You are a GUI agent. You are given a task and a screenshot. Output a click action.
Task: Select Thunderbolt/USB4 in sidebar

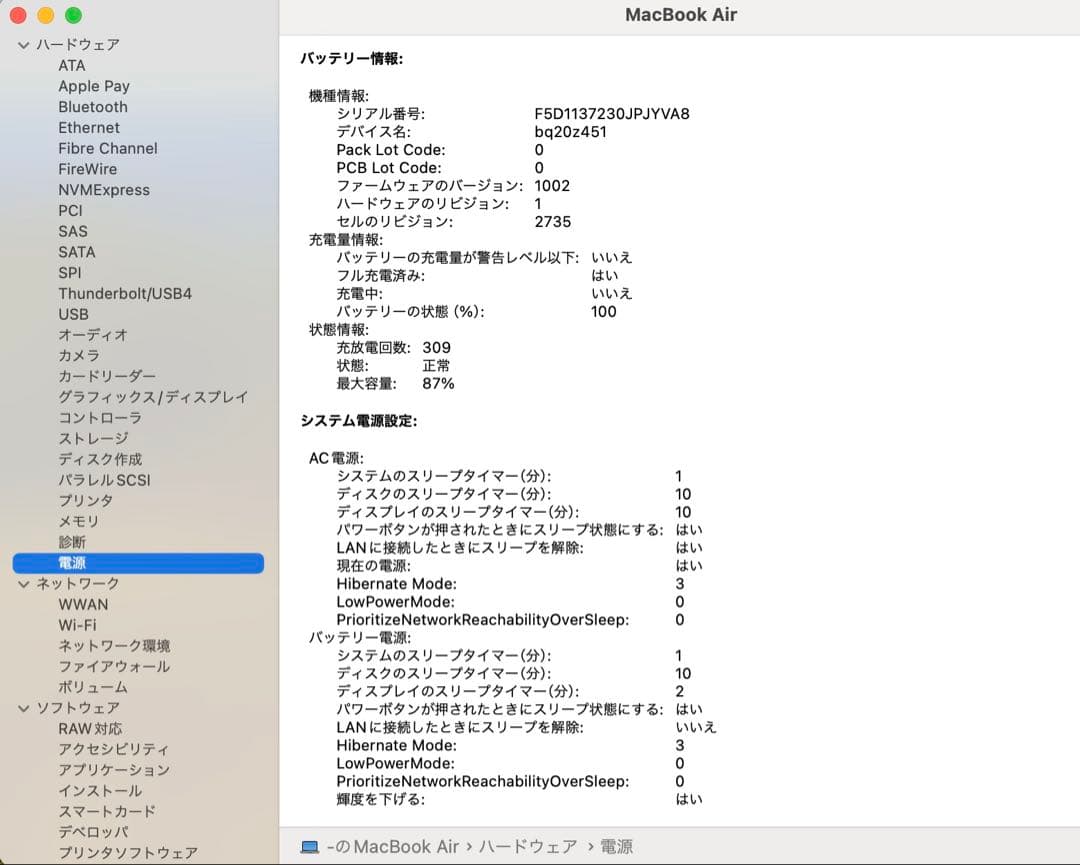coord(124,293)
